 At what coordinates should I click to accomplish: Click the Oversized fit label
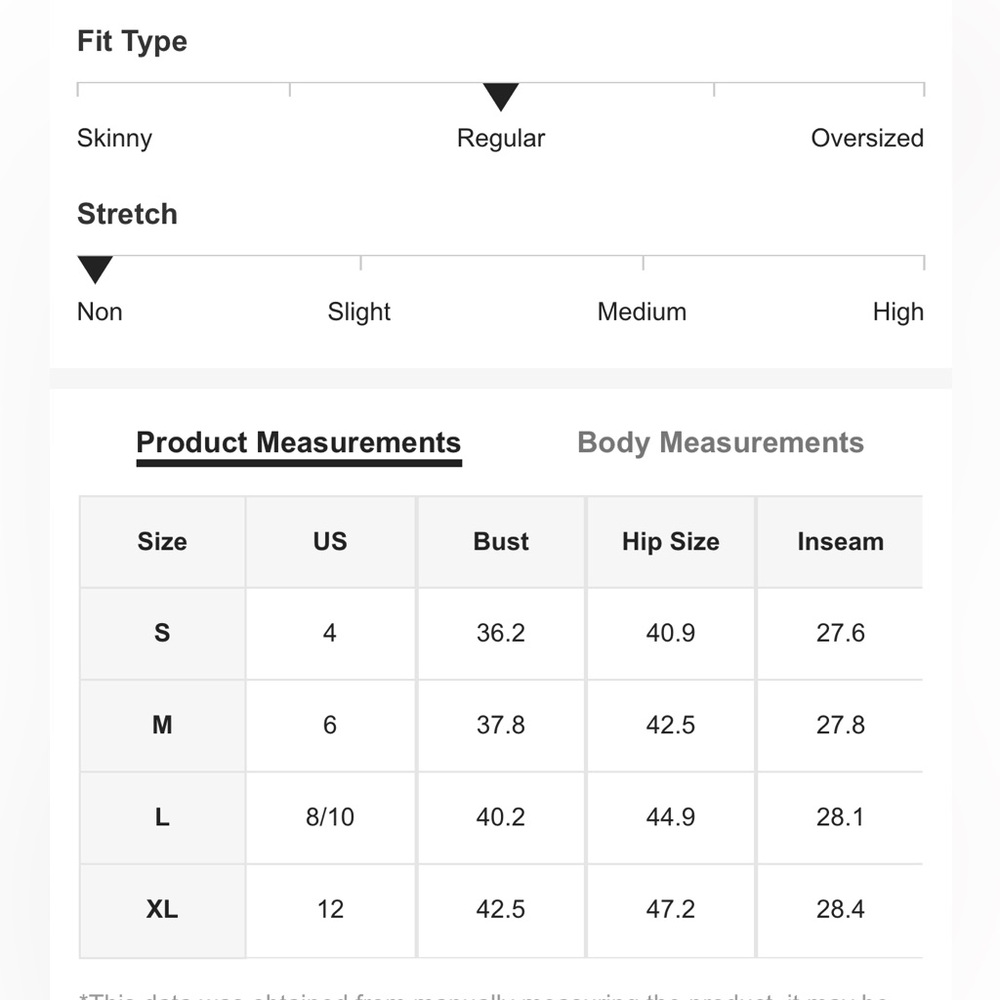click(x=867, y=138)
